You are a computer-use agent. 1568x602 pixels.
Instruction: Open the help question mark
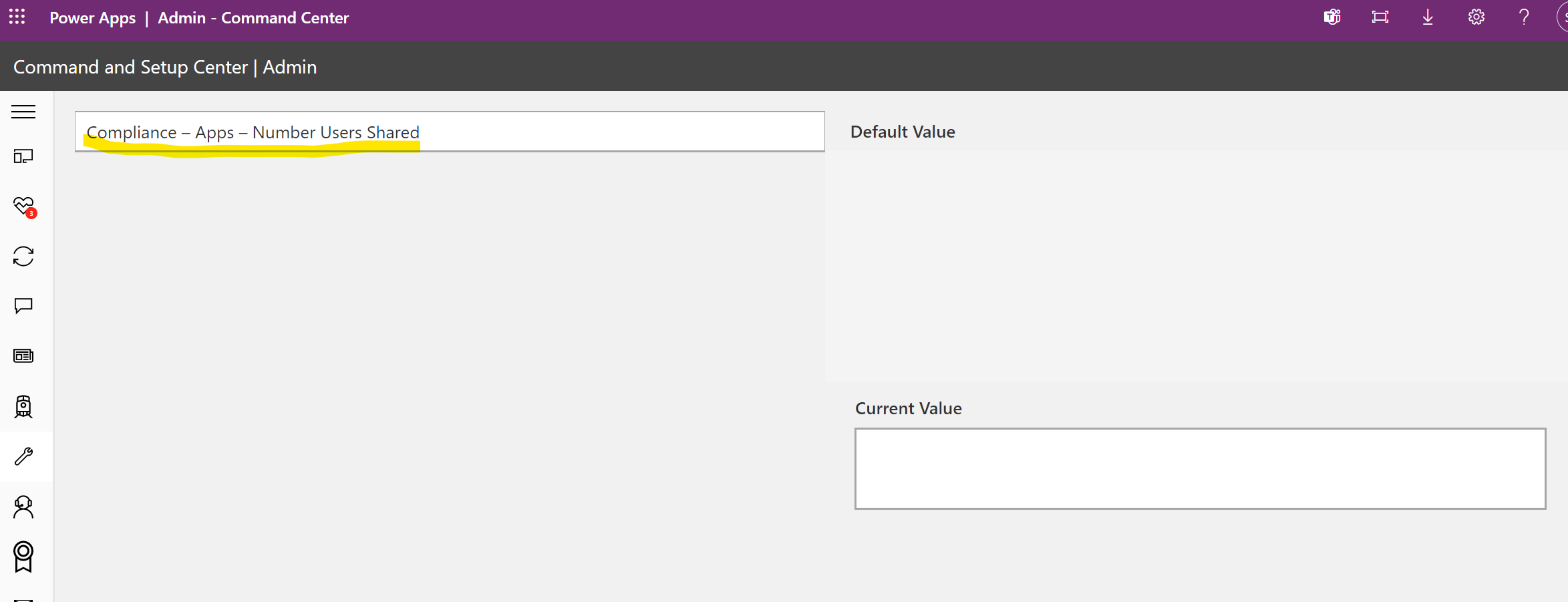[x=1524, y=17]
